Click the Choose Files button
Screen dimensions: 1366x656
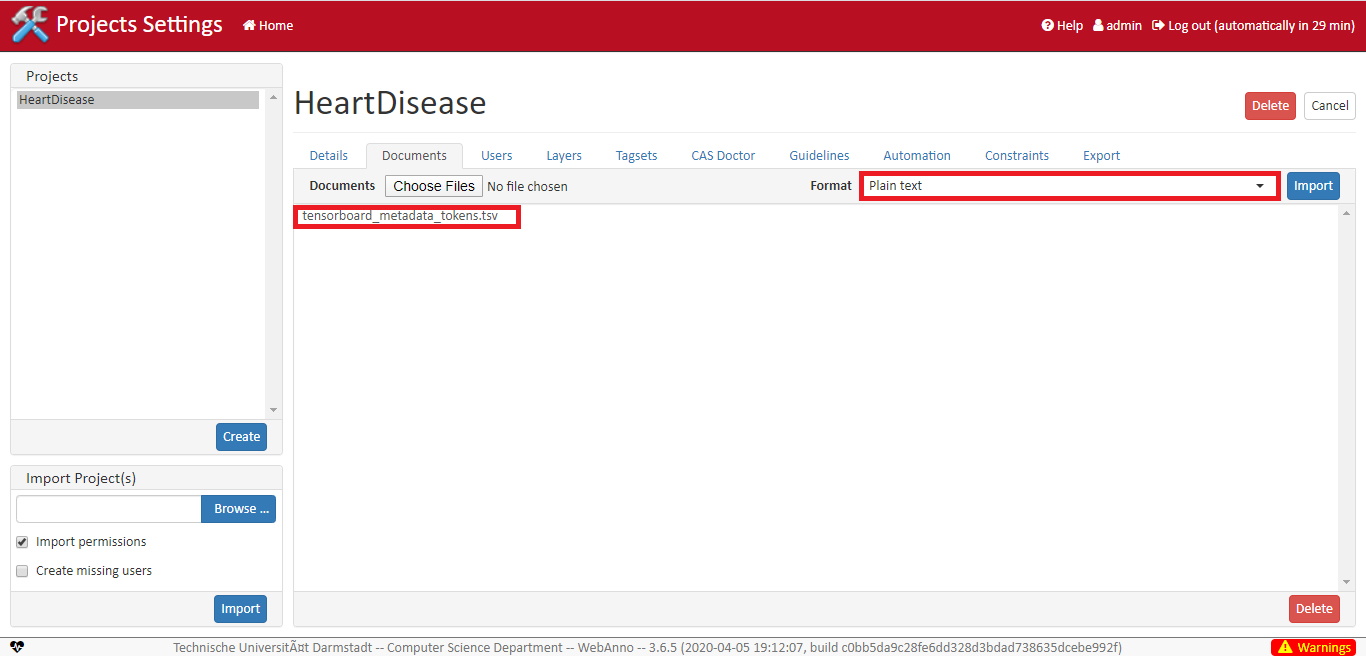[x=433, y=185]
